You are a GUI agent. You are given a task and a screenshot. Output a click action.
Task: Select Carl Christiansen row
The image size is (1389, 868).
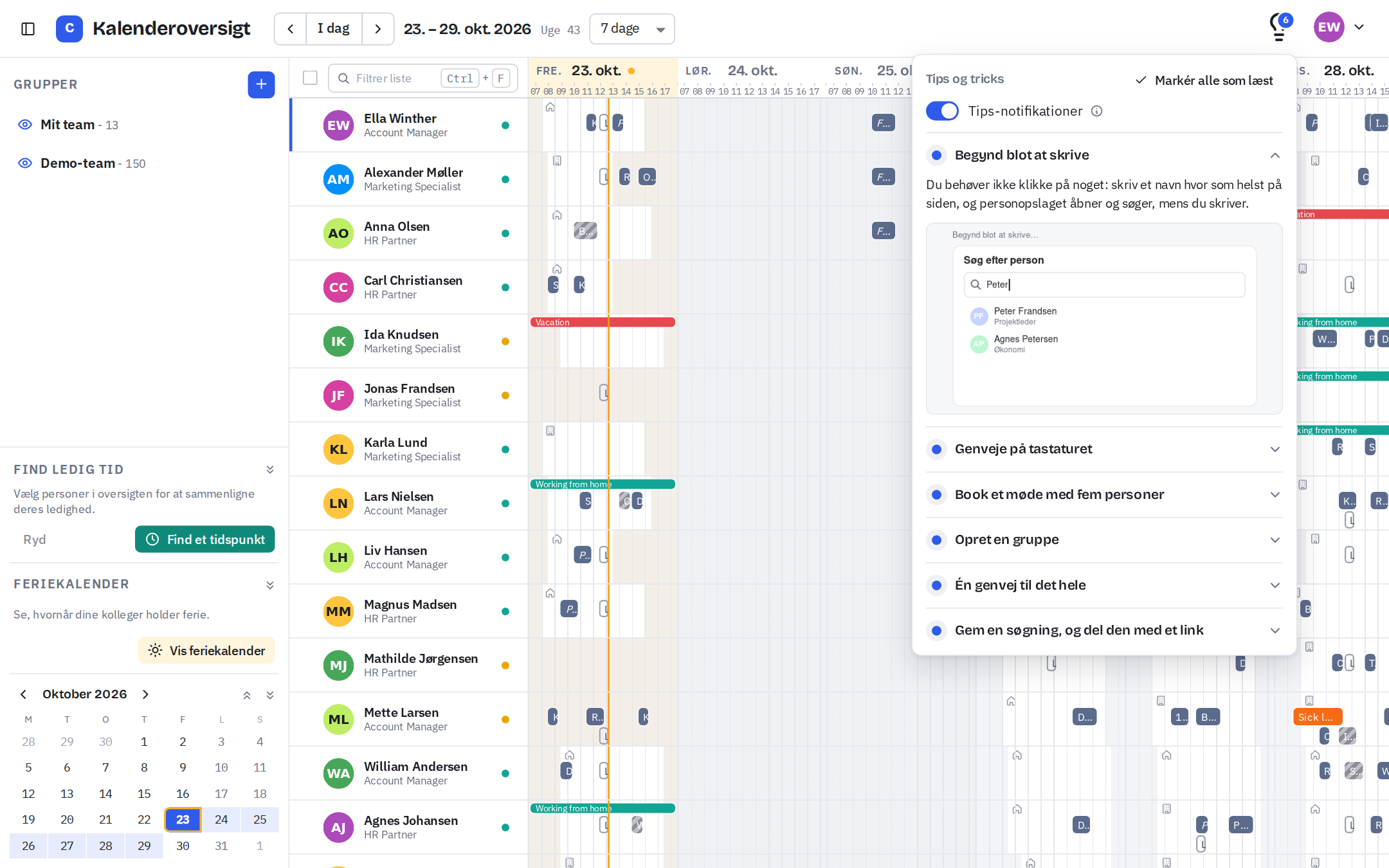pyautogui.click(x=409, y=287)
